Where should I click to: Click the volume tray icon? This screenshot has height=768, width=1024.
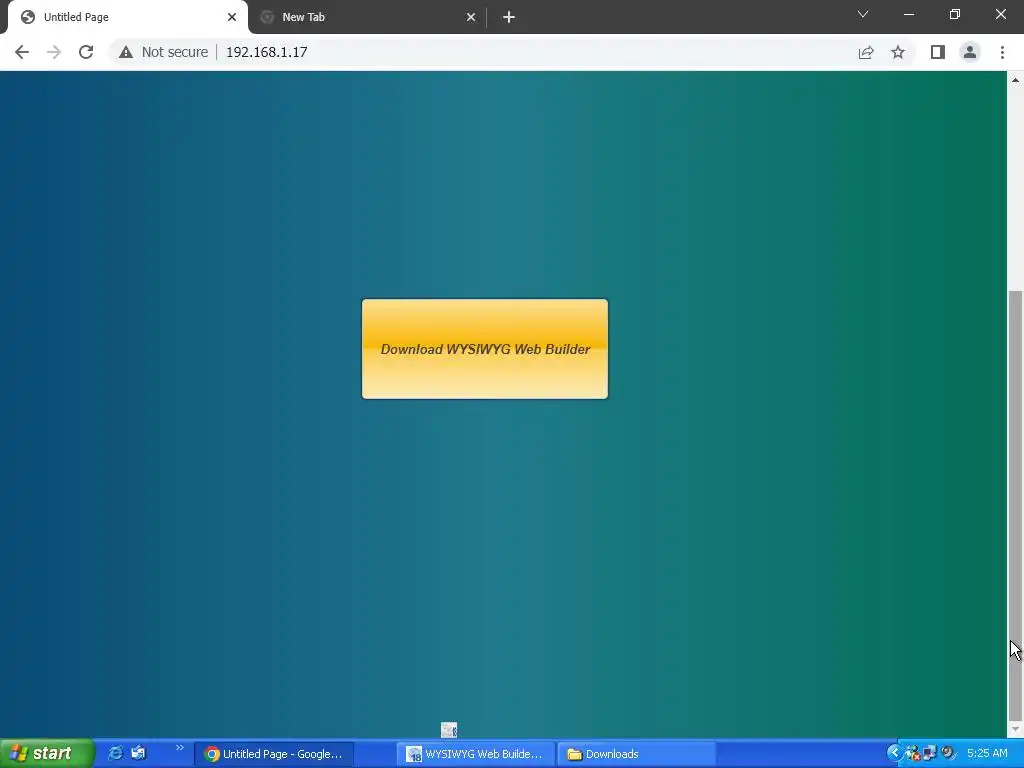(x=948, y=754)
